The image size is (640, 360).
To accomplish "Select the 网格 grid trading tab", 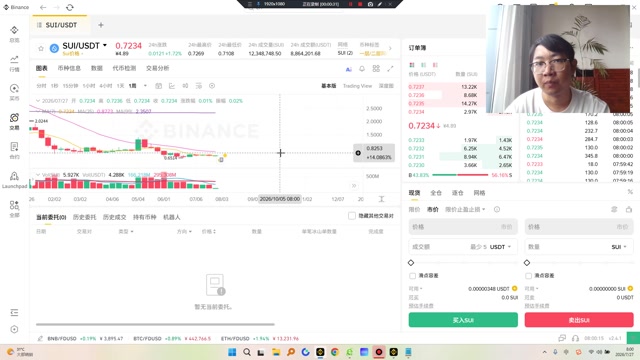I will 479,193.
